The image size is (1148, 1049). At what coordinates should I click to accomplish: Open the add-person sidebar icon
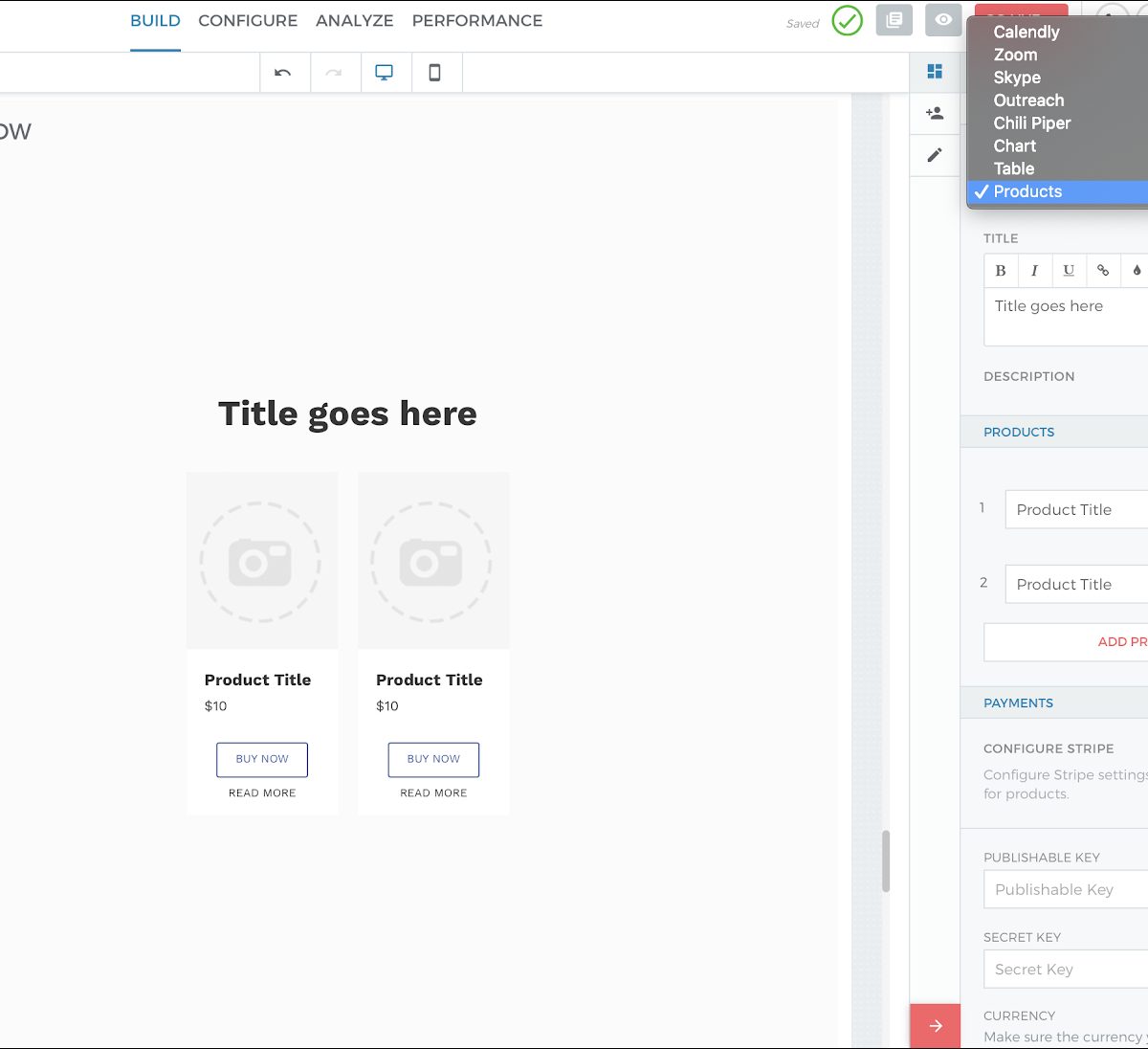pyautogui.click(x=935, y=113)
